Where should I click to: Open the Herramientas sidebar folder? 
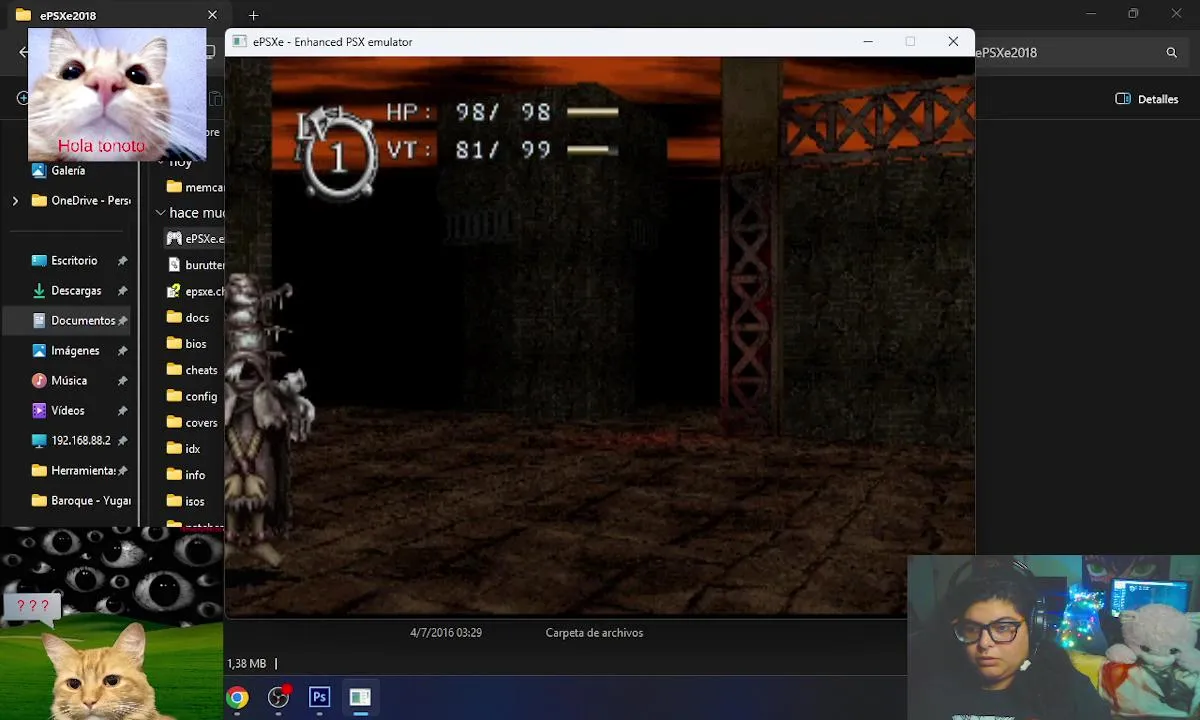tap(73, 470)
